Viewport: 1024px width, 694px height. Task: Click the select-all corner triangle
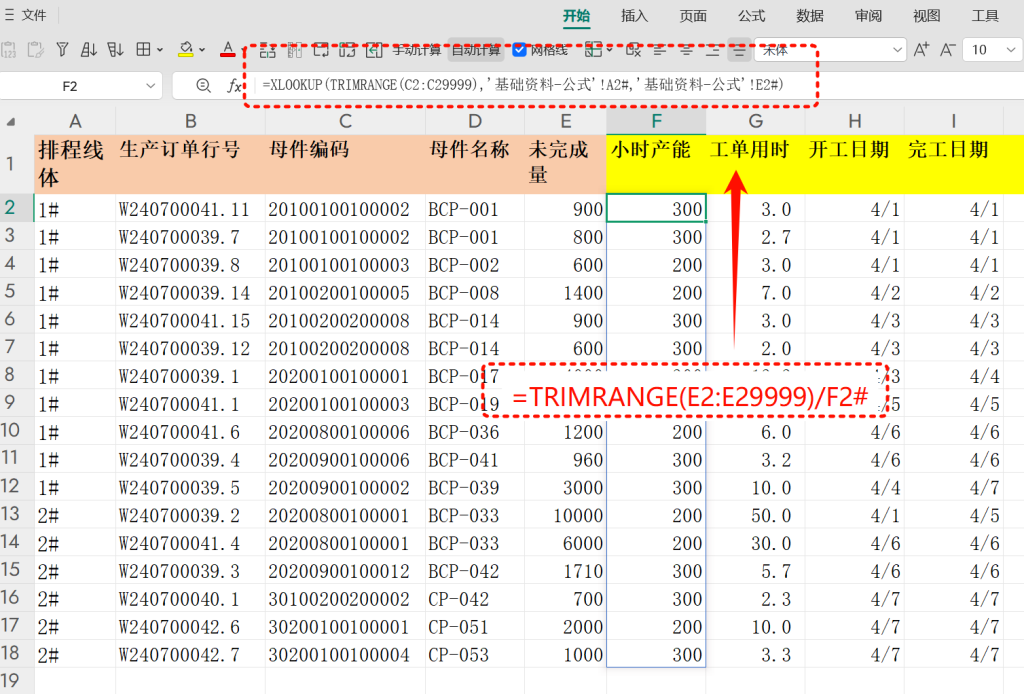coord(11,121)
